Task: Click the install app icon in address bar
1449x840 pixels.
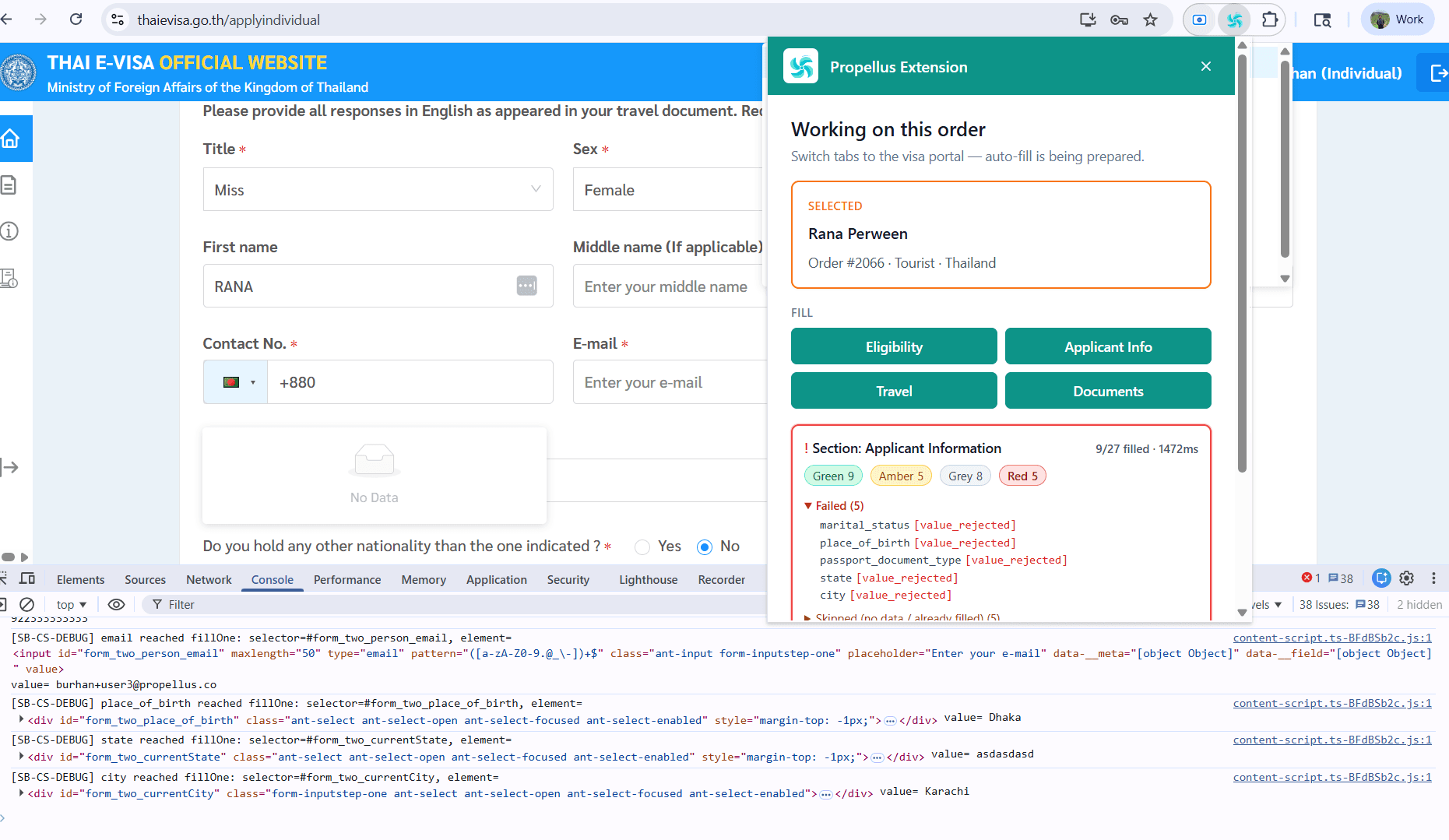Action: pyautogui.click(x=1088, y=19)
